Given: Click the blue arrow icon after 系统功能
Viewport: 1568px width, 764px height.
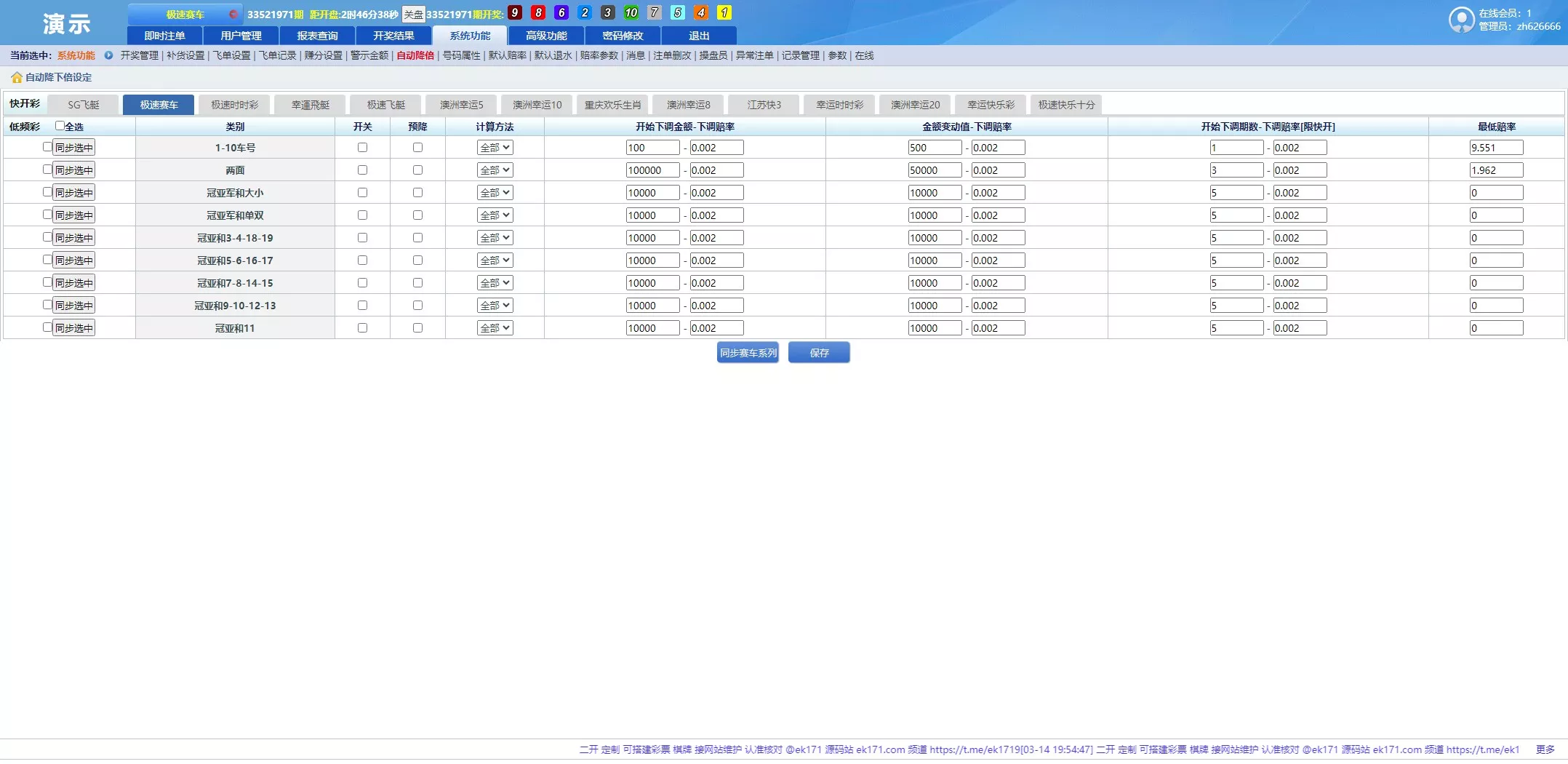Looking at the screenshot, I should coord(108,55).
